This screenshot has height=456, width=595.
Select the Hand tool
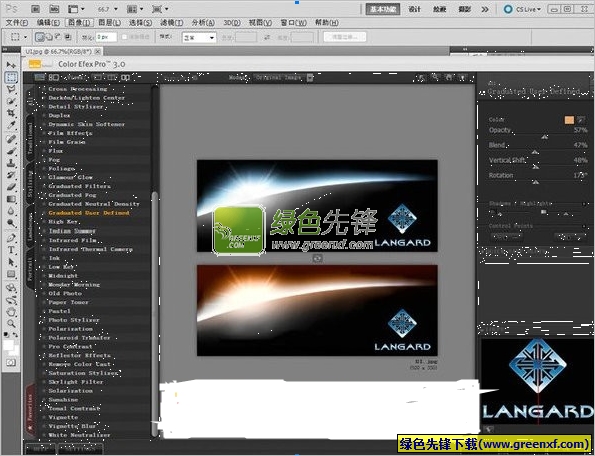click(11, 312)
